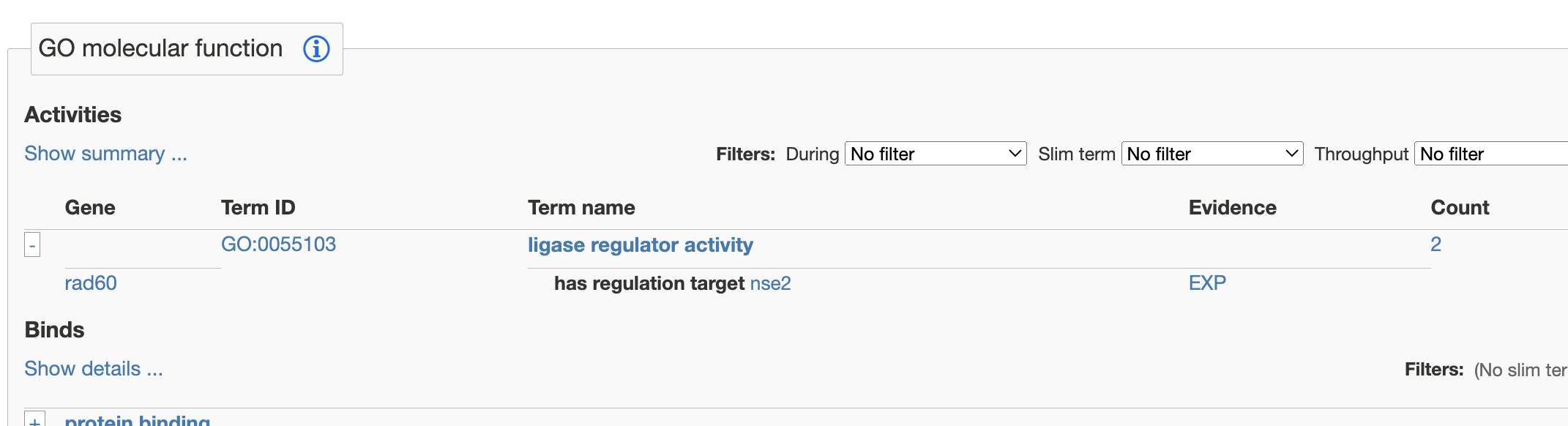Image resolution: width=1568 pixels, height=426 pixels.
Task: Collapse the ligase regulator activity row
Action: click(x=32, y=244)
